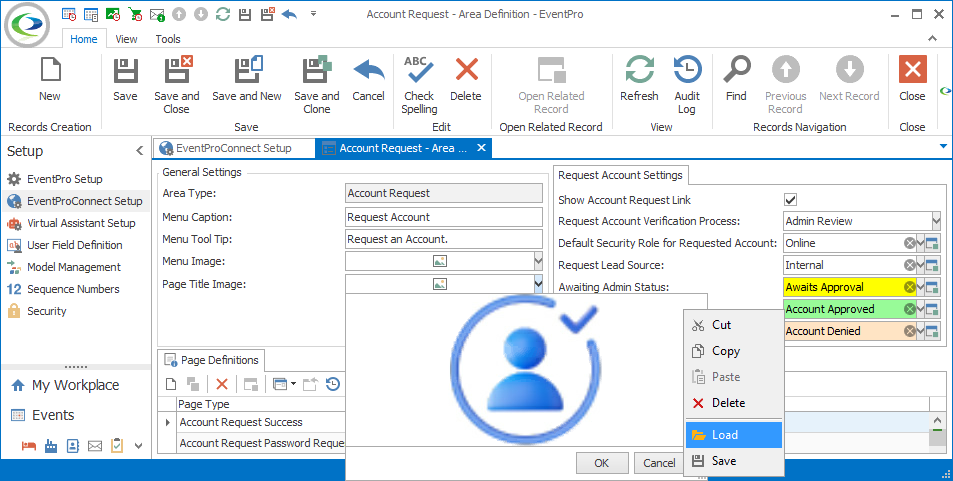Close the Account Request document tab
Screen dimensions: 953x481
point(481,148)
